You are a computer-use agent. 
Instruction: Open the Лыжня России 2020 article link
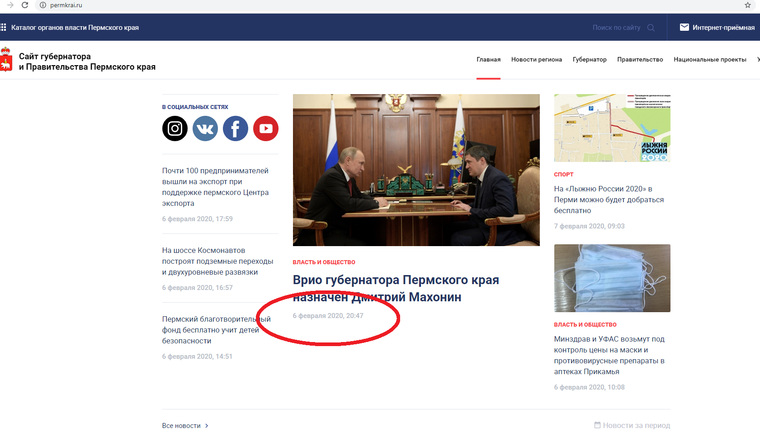click(609, 200)
